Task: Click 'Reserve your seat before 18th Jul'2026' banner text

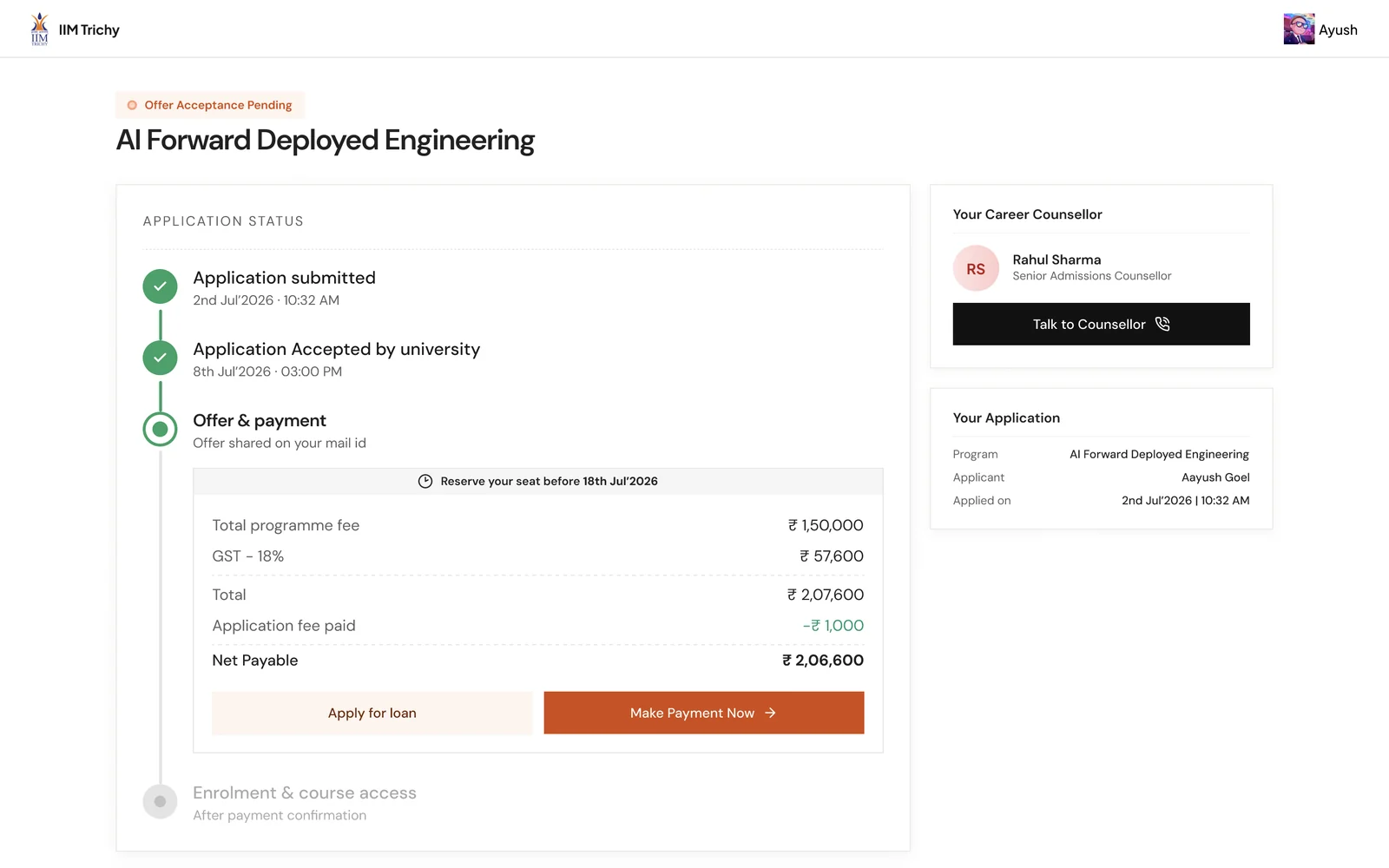Action: [549, 482]
